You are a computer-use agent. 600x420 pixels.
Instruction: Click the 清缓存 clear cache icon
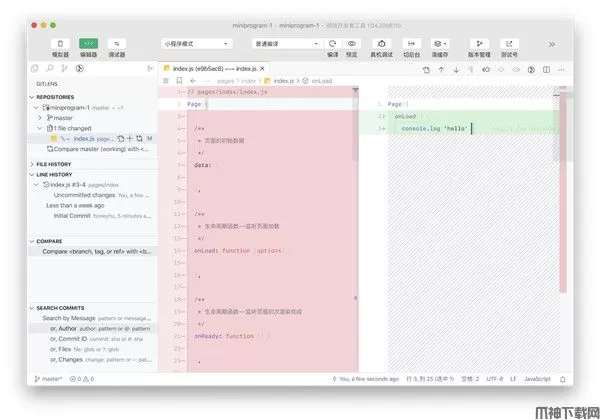[x=440, y=44]
